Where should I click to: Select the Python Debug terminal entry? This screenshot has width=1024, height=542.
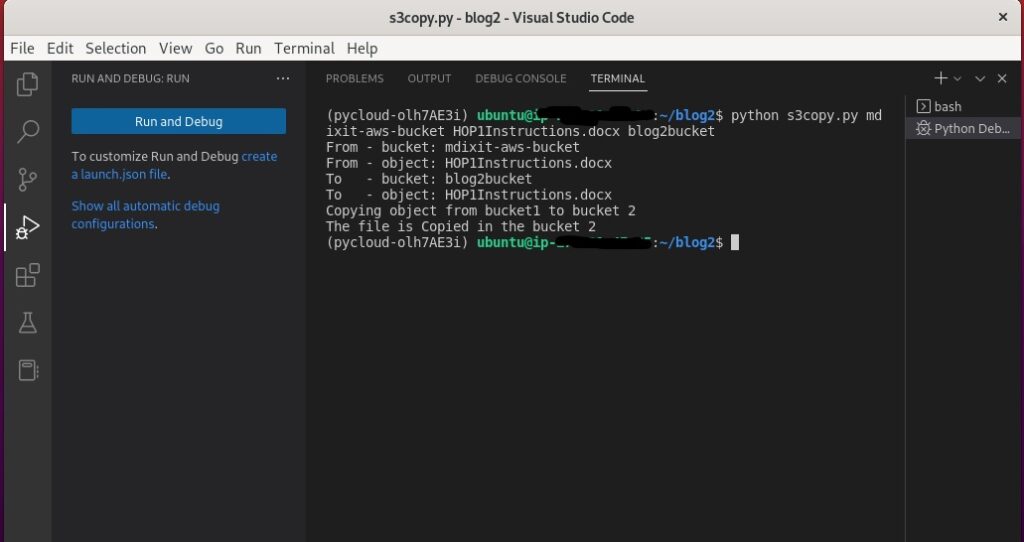[x=963, y=128]
